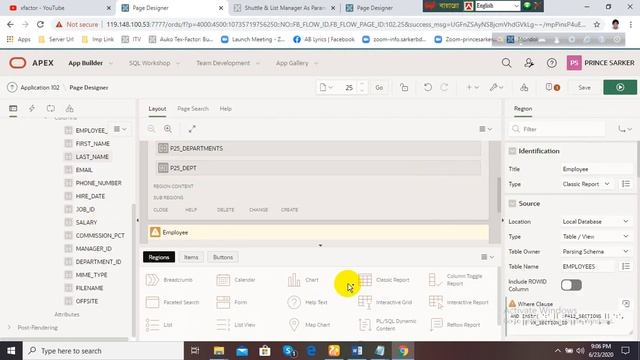Pick the Interactive Grid region type

click(384, 302)
